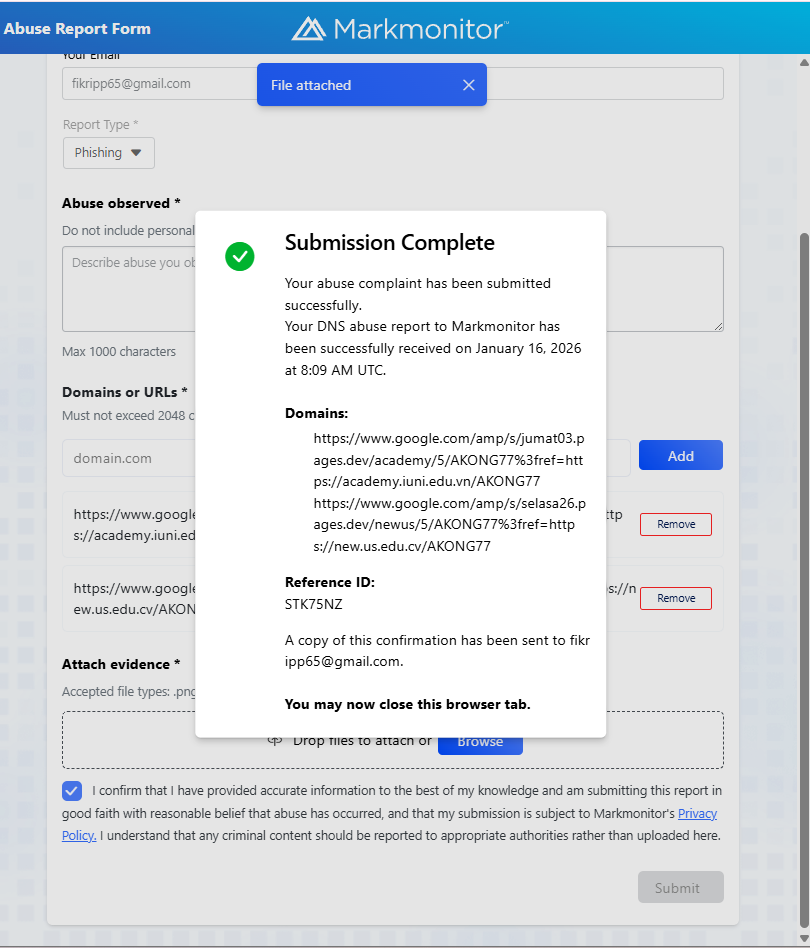
Task: Dismiss the File attached notification
Action: [x=468, y=85]
